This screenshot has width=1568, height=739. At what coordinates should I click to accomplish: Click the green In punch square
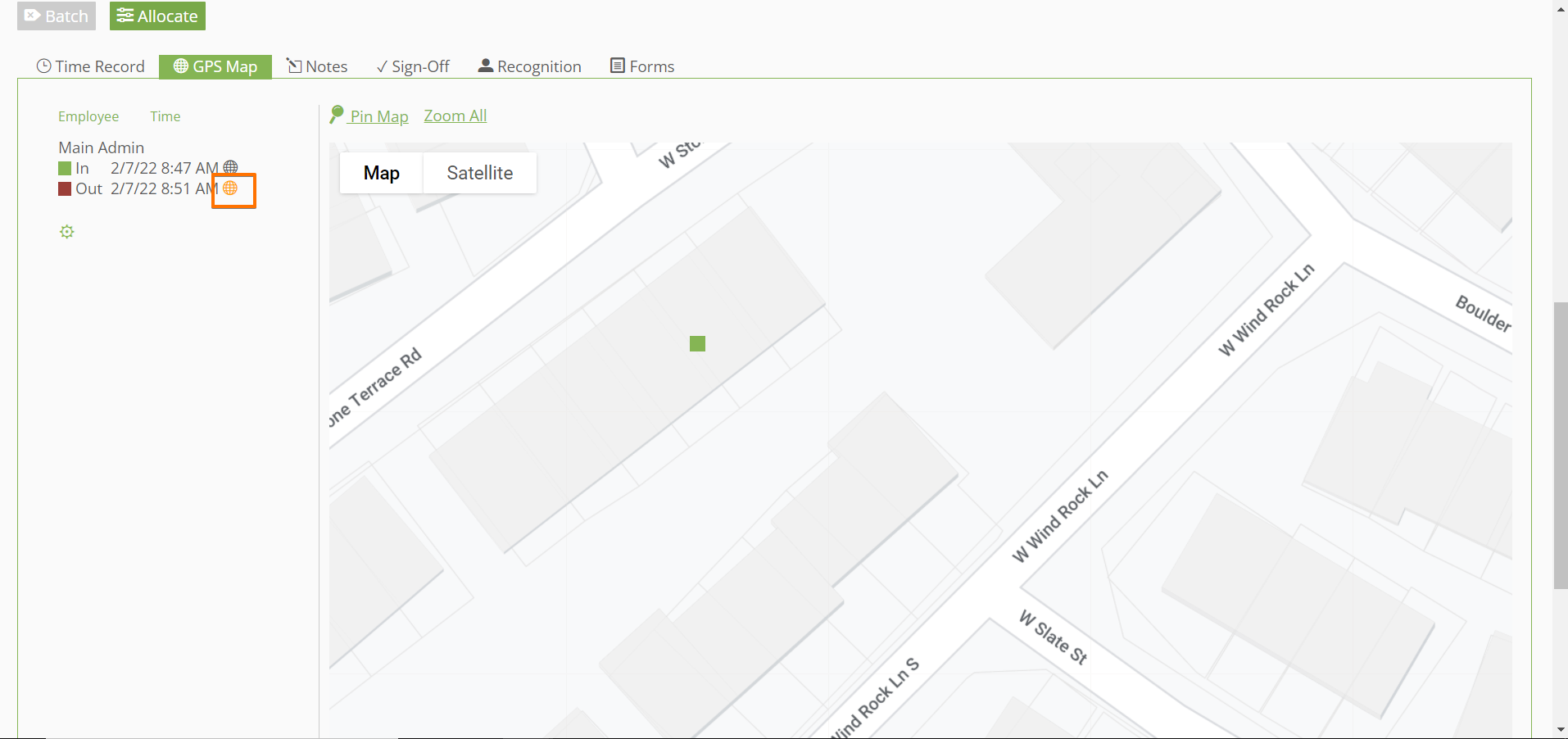click(x=65, y=168)
